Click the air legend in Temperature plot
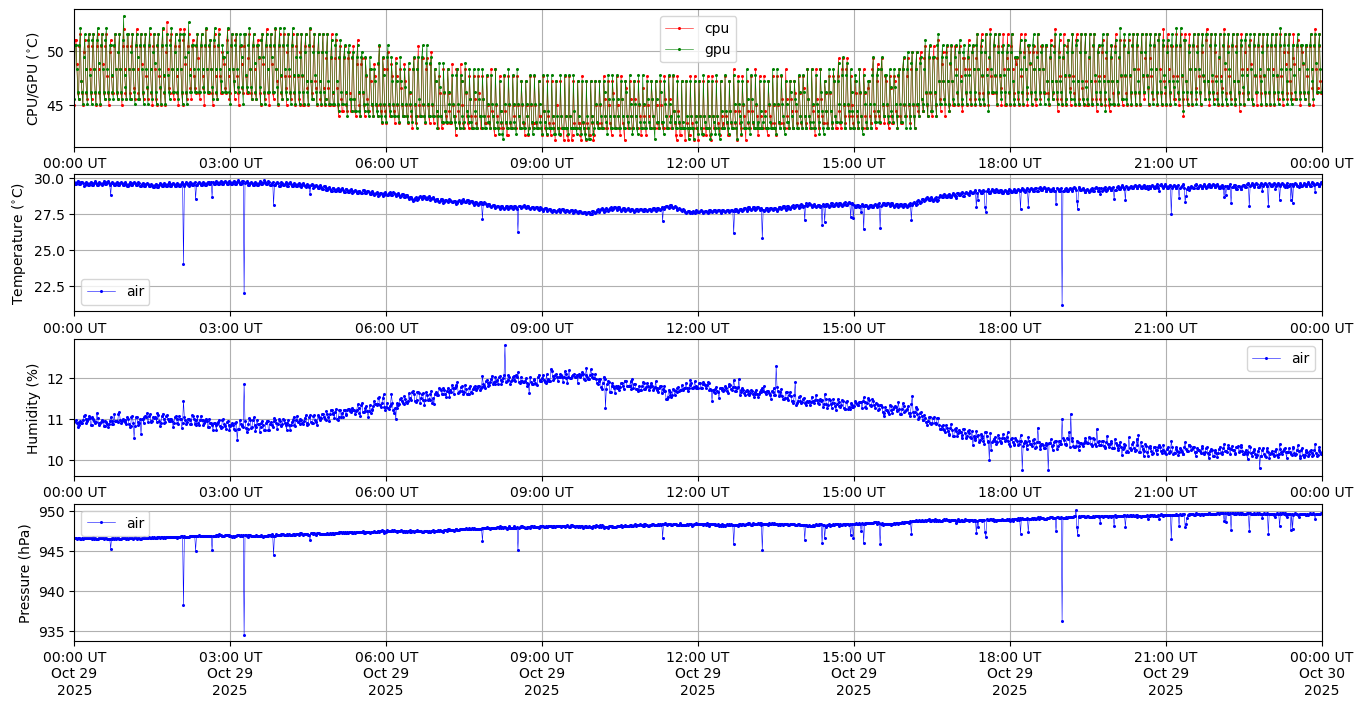 pyautogui.click(x=115, y=291)
